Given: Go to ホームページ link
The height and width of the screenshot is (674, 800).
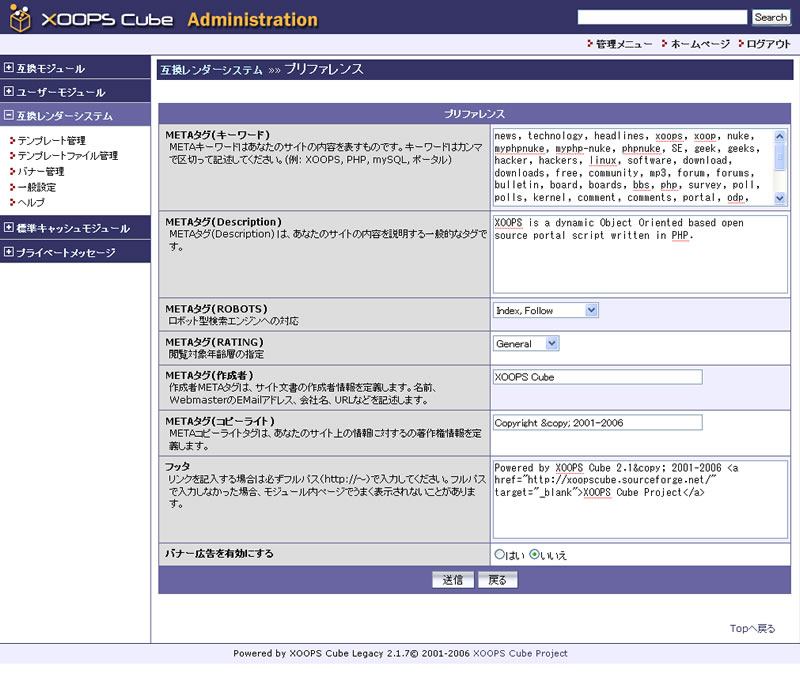Looking at the screenshot, I should (700, 44).
